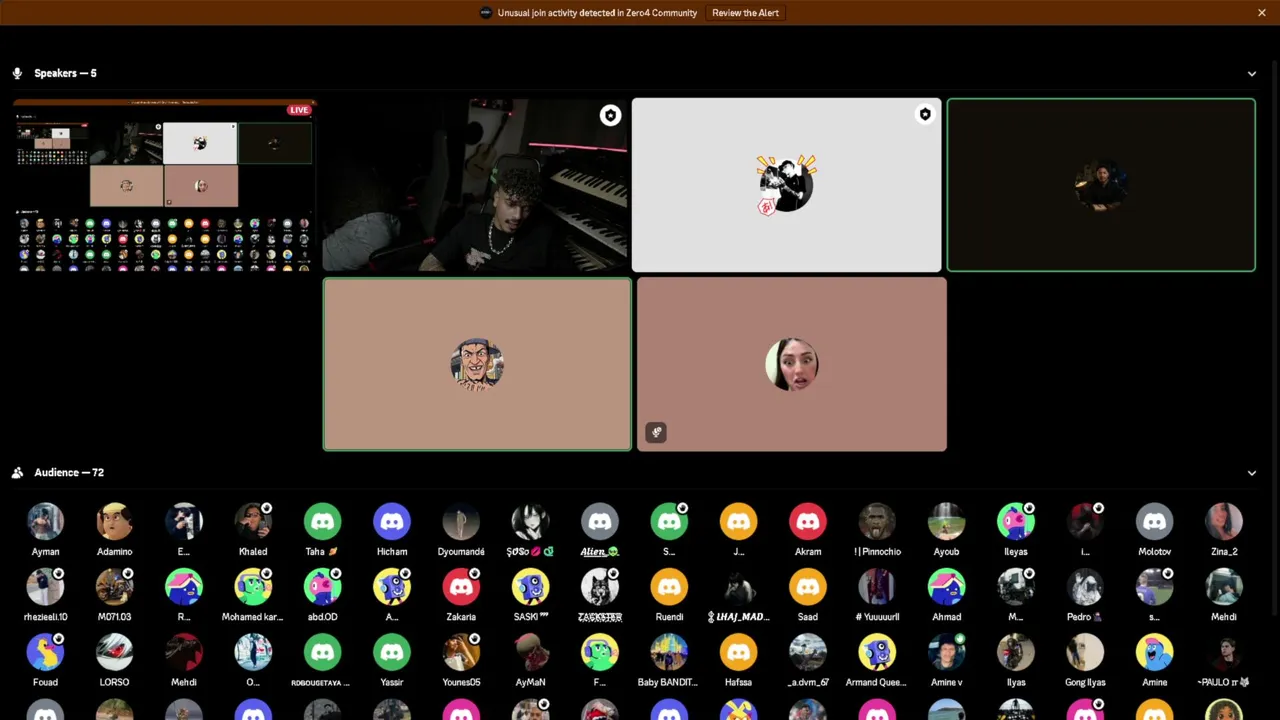
Task: Select the dark green-bordered speaker tile
Action: click(1101, 185)
